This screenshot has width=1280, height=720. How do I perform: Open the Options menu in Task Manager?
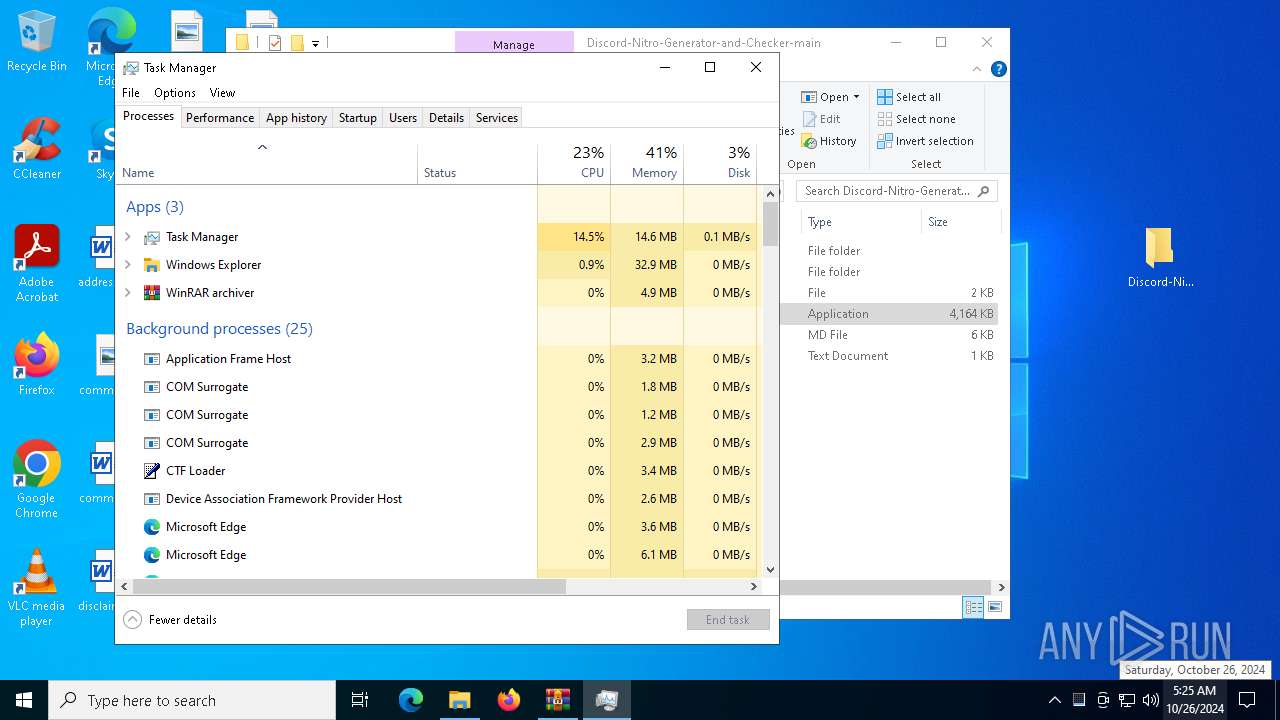[175, 93]
